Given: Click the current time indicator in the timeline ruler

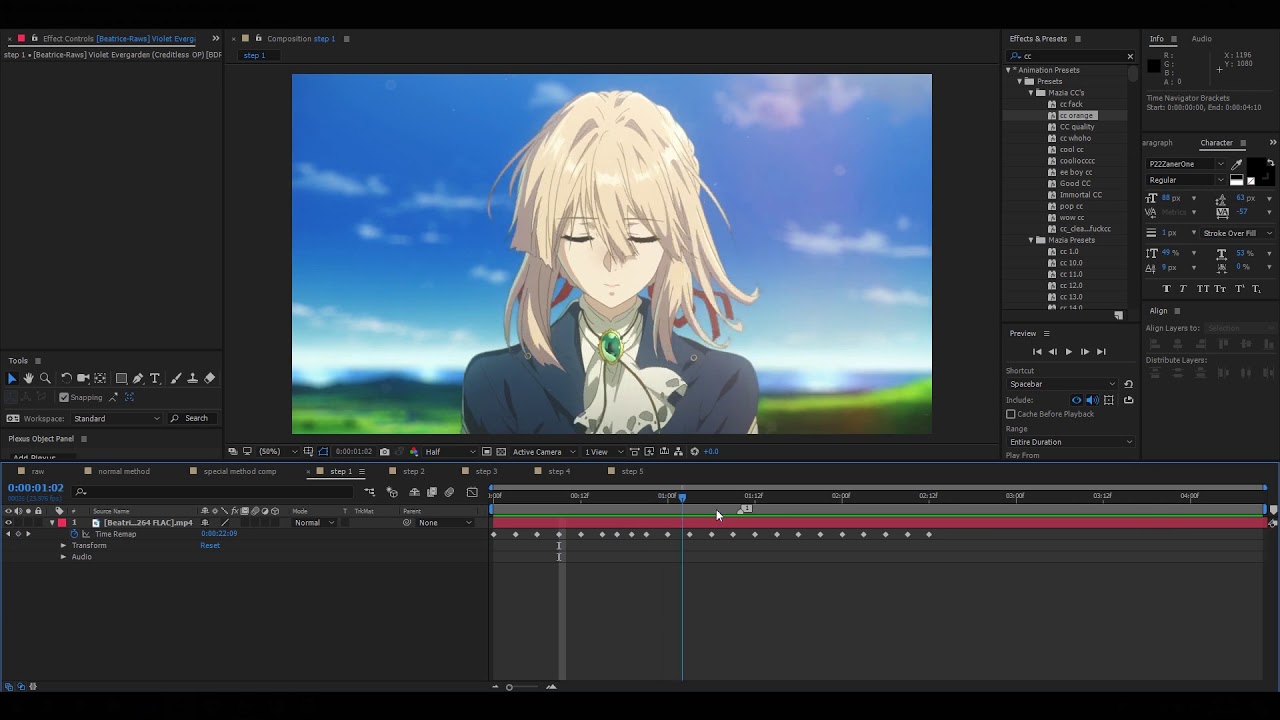Looking at the screenshot, I should [x=683, y=497].
